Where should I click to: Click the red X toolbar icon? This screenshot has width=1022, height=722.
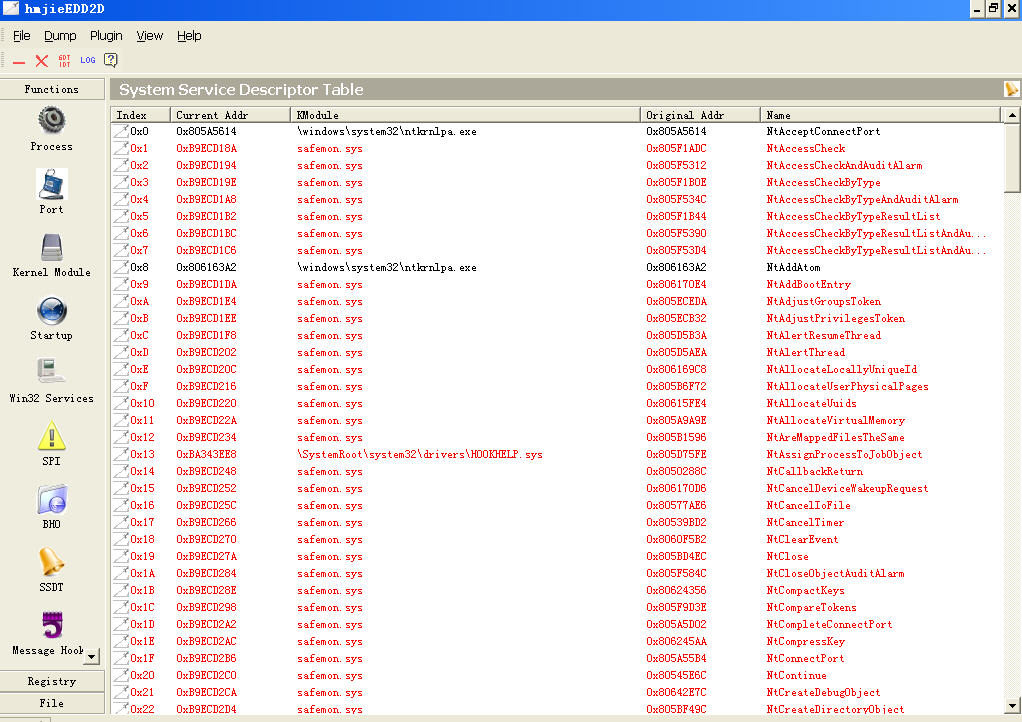pyautogui.click(x=42, y=61)
